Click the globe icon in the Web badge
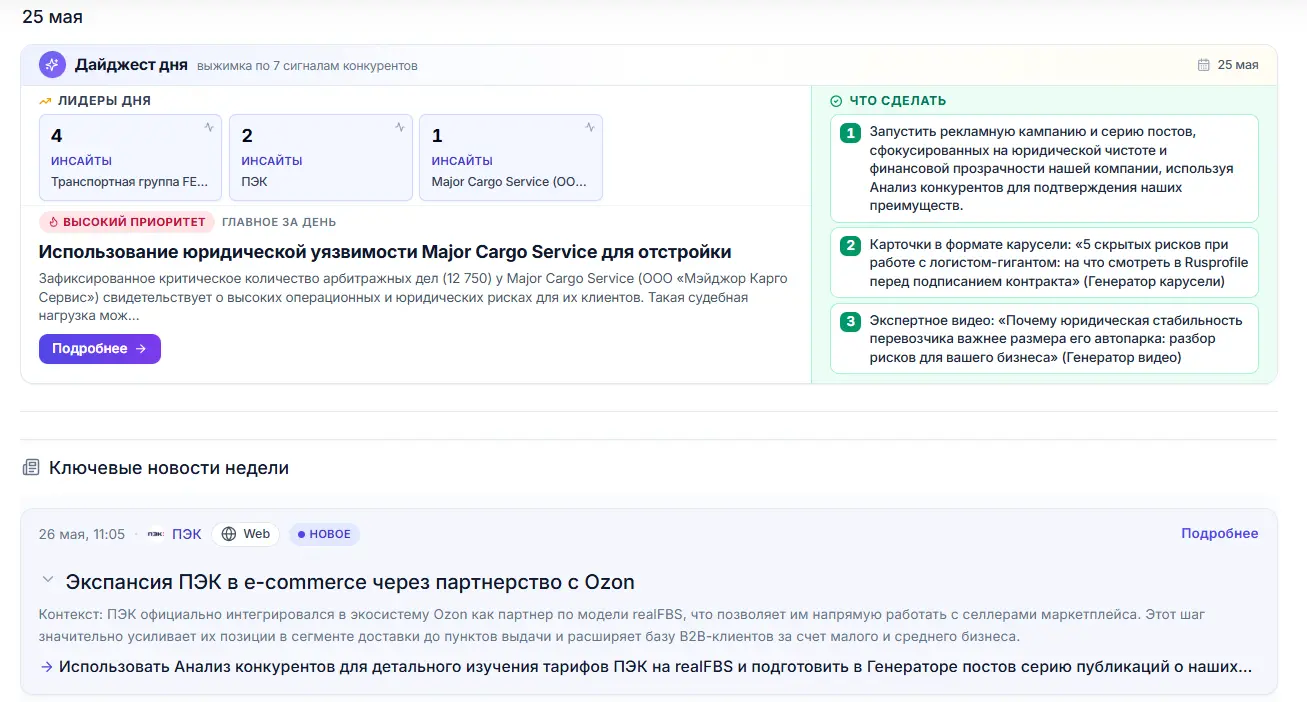Viewport: 1307px width, 702px height. click(229, 534)
